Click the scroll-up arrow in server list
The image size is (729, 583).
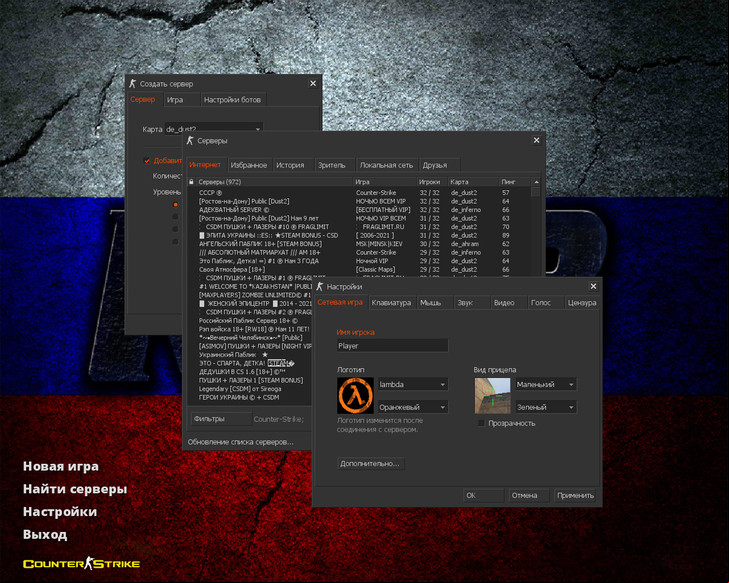click(536, 182)
